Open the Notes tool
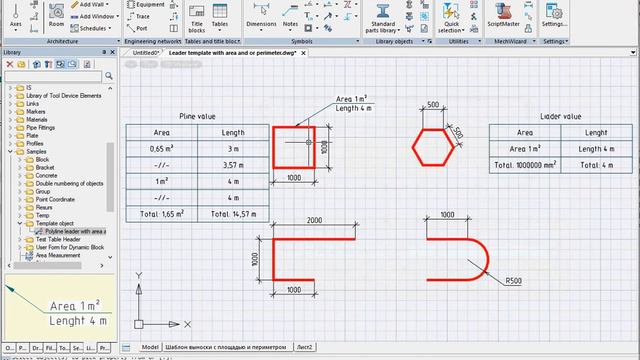This screenshot has width=640, height=360. (x=290, y=16)
